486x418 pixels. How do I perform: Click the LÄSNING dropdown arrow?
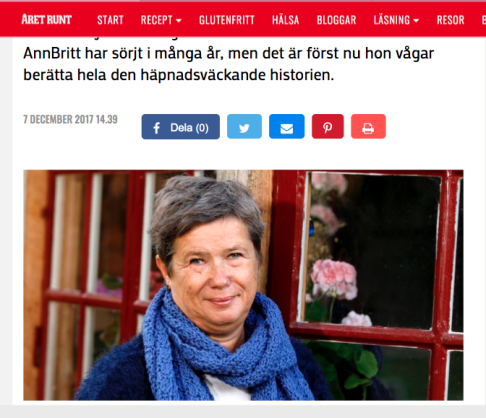pyautogui.click(x=416, y=21)
